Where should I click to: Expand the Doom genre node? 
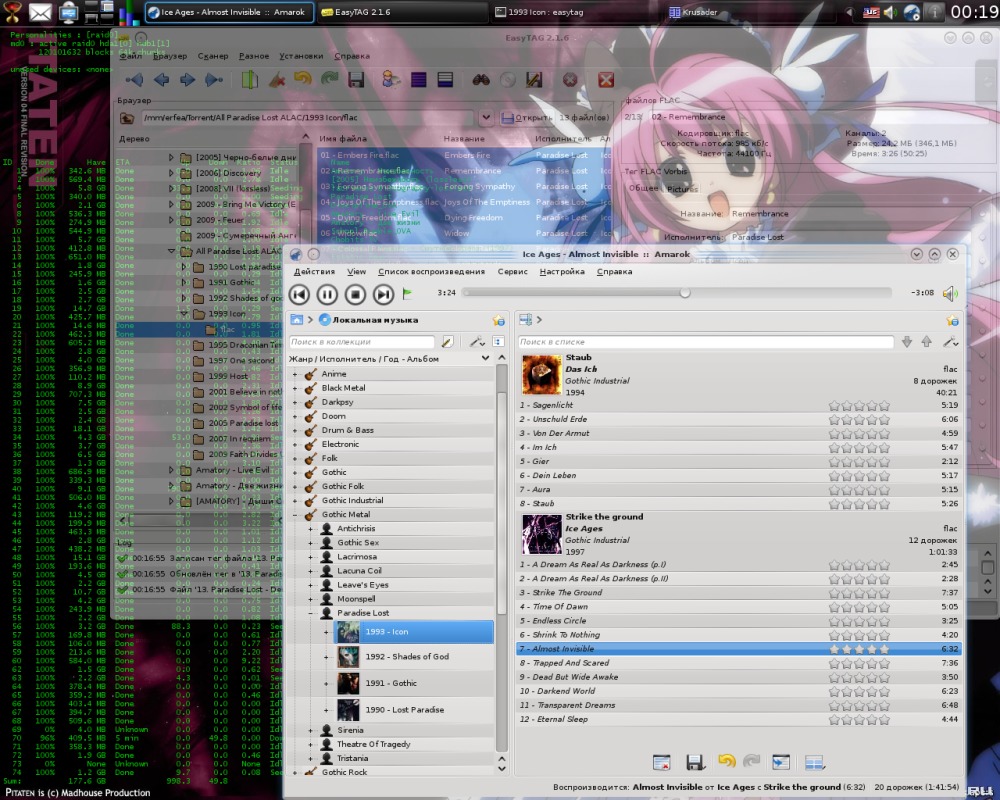(295, 416)
